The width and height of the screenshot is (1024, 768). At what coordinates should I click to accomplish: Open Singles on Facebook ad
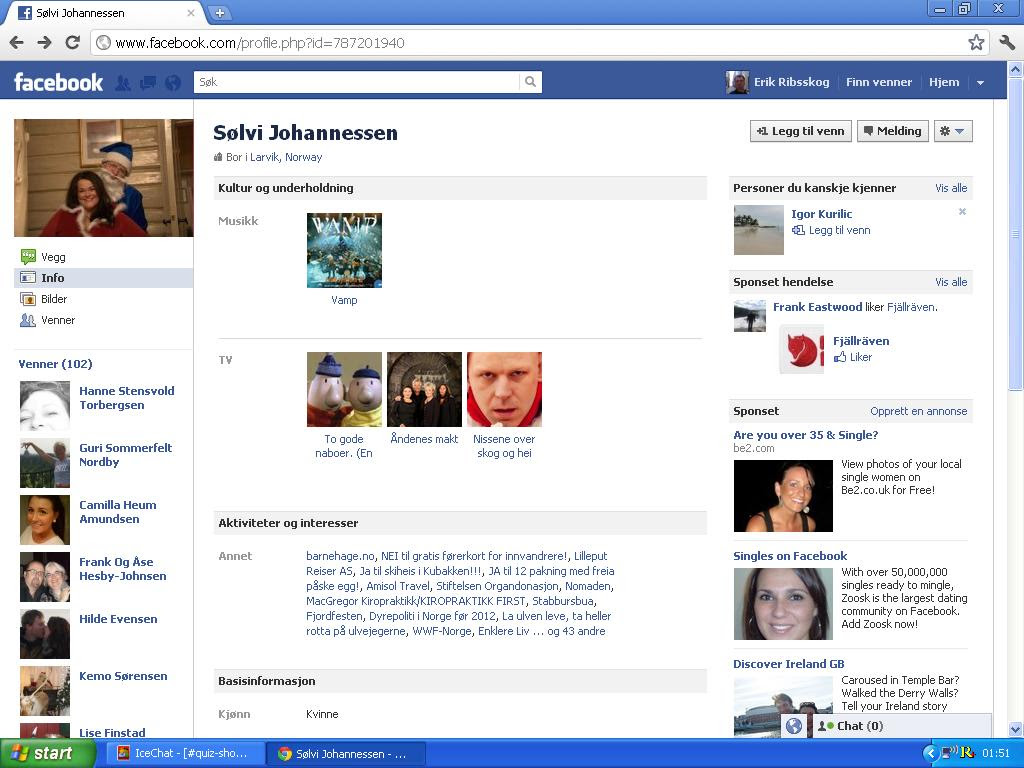click(x=790, y=556)
